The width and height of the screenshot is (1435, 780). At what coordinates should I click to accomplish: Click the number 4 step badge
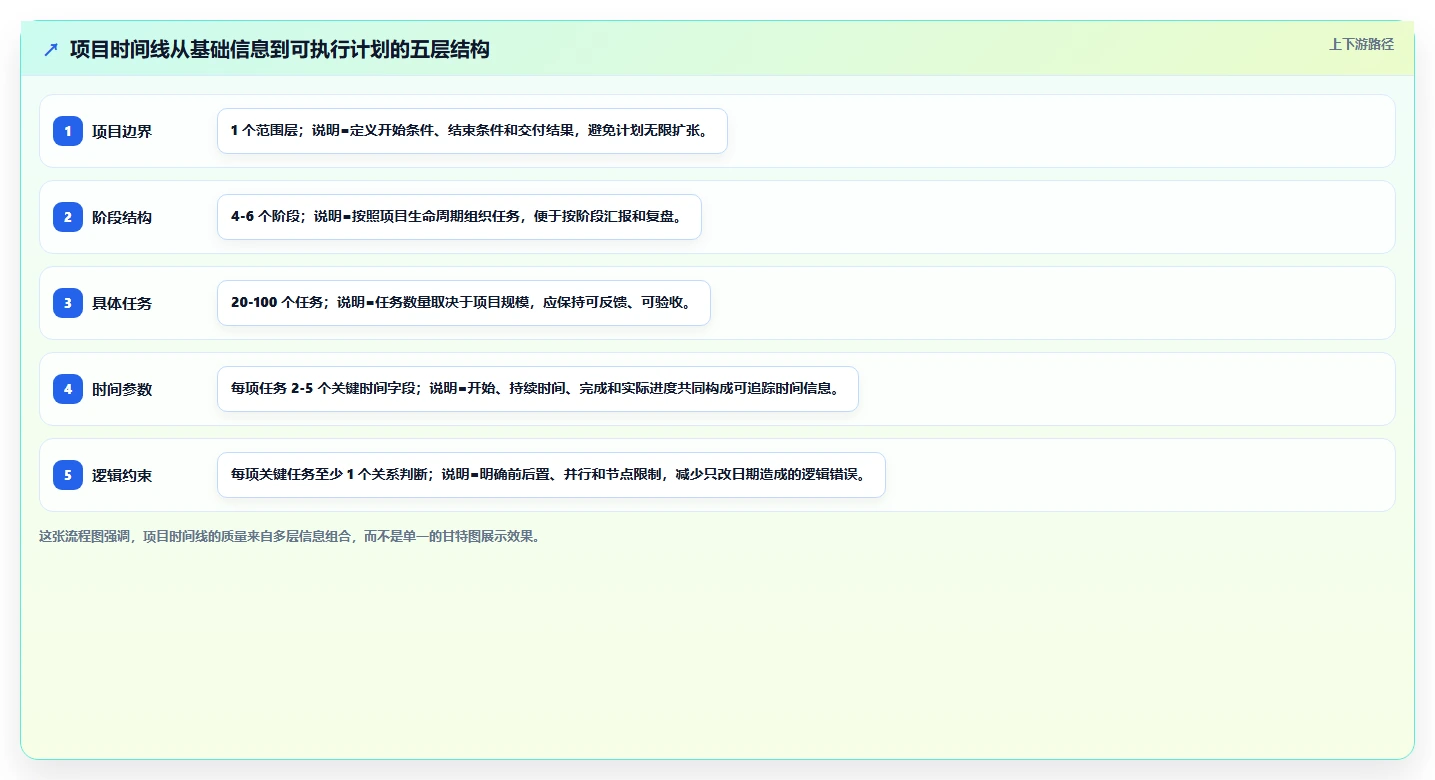coord(68,389)
